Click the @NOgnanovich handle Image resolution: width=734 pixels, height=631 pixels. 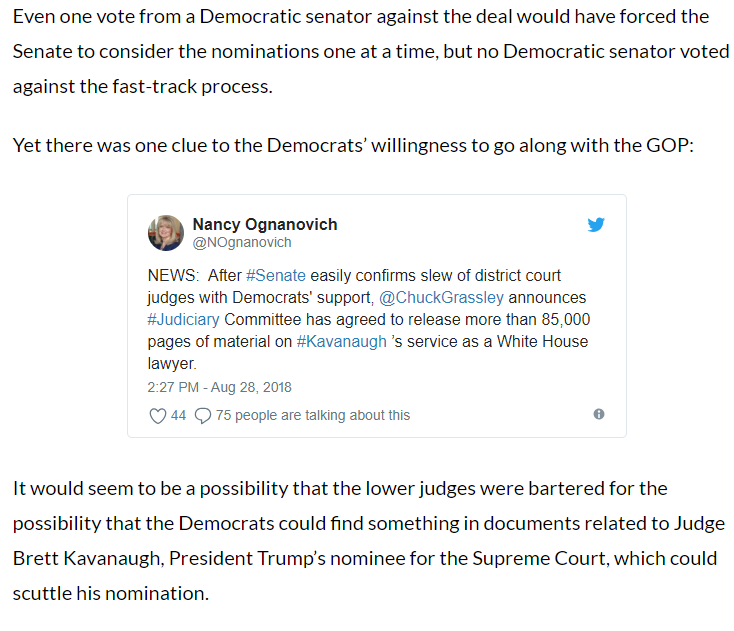coord(242,242)
